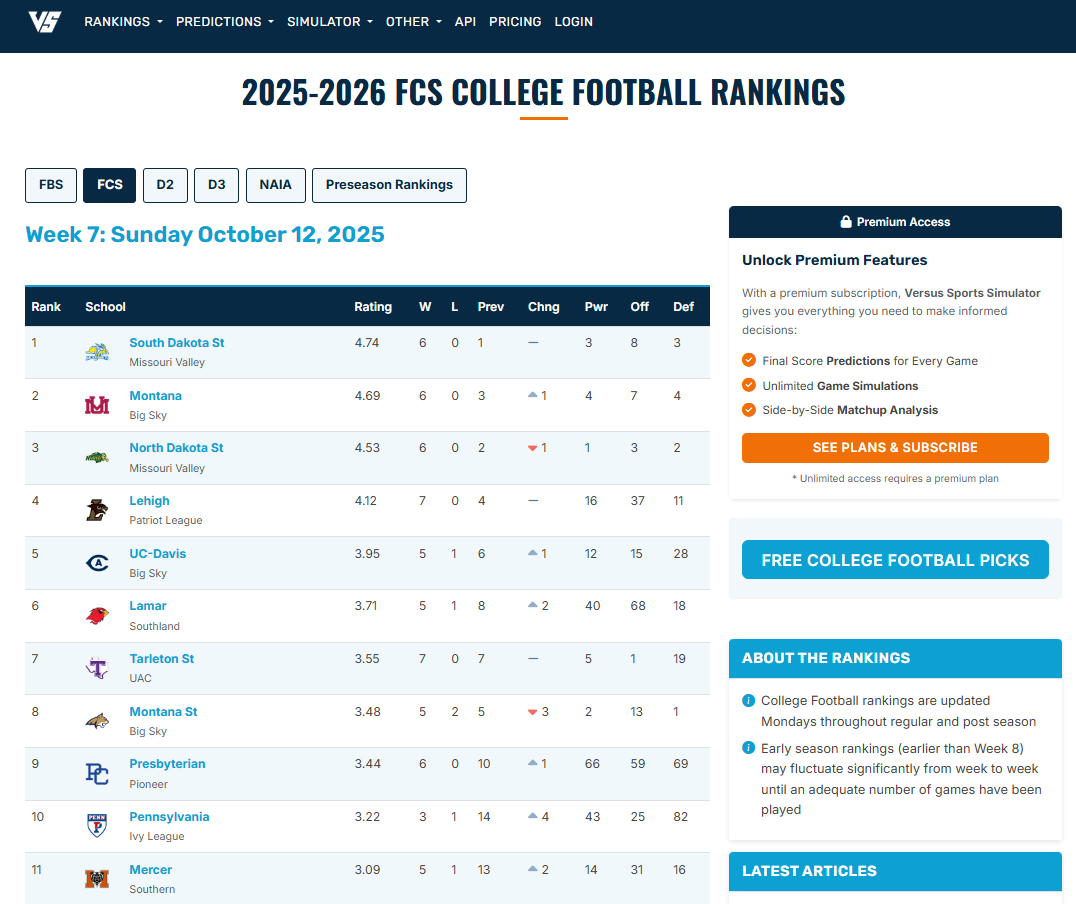The width and height of the screenshot is (1076, 904).
Task: Click the Tarleton St team logo
Action: 97,668
